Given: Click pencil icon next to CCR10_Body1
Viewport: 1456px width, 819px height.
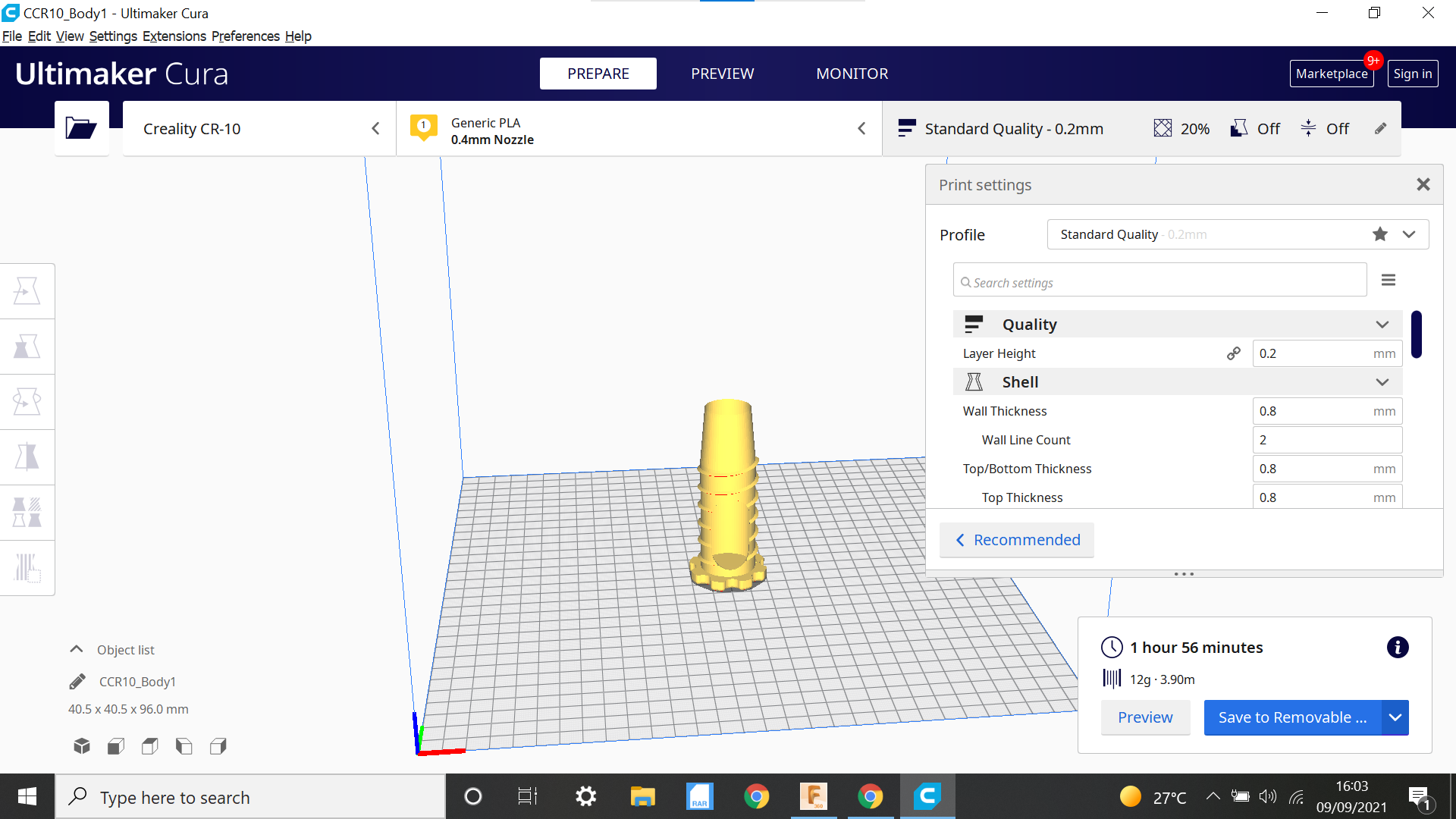Looking at the screenshot, I should (x=77, y=682).
